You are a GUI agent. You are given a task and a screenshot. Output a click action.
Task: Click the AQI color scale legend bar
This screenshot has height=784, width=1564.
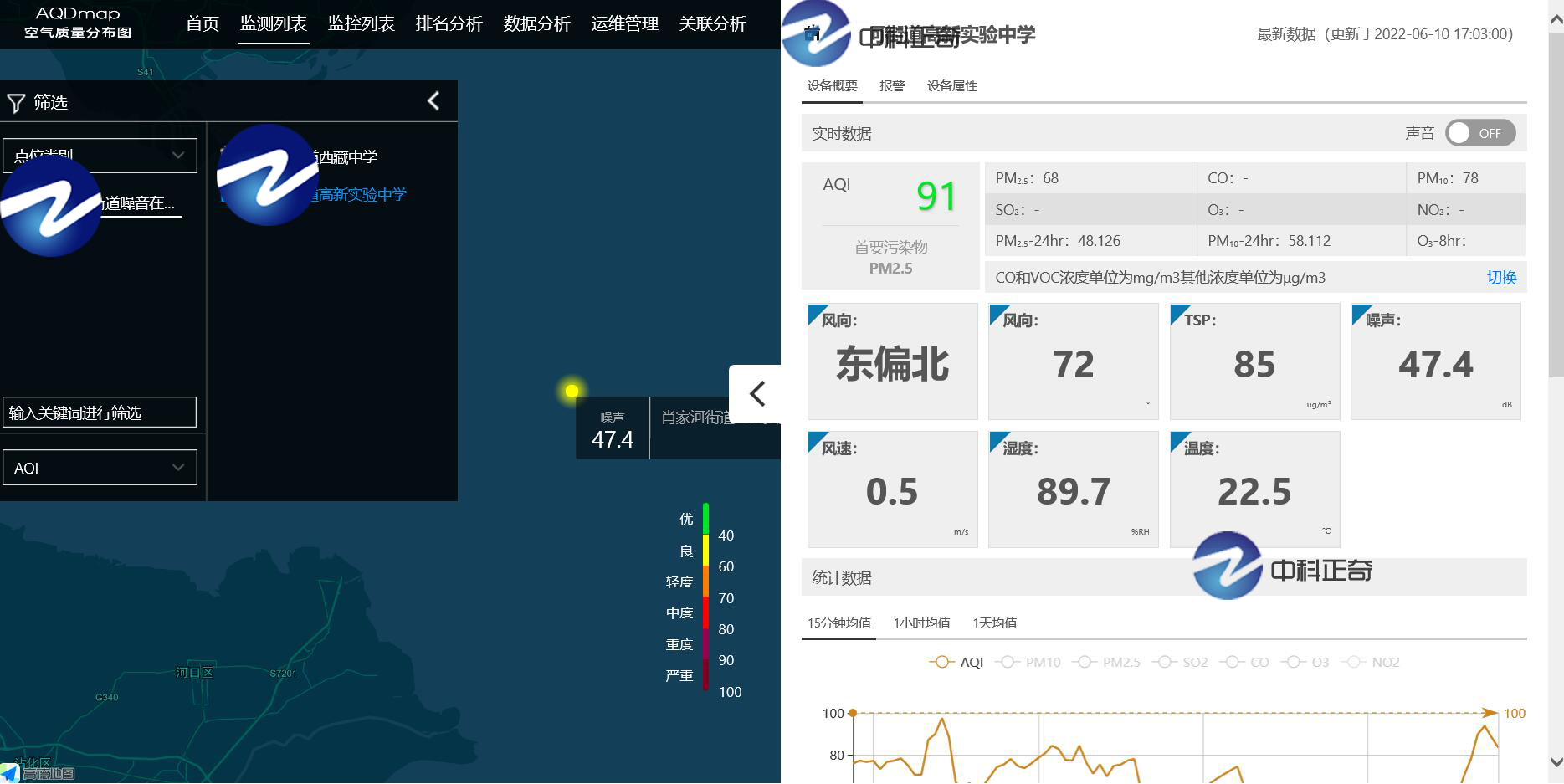point(706,596)
